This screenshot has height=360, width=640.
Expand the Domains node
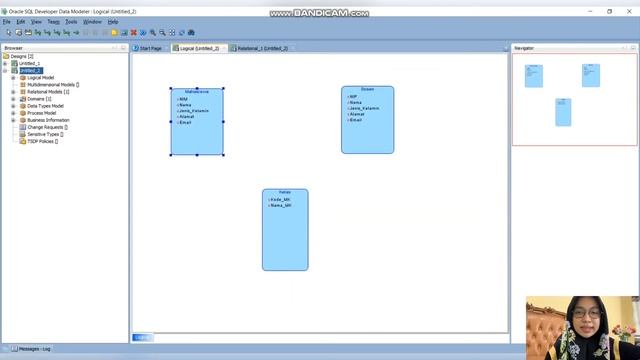coord(13,99)
